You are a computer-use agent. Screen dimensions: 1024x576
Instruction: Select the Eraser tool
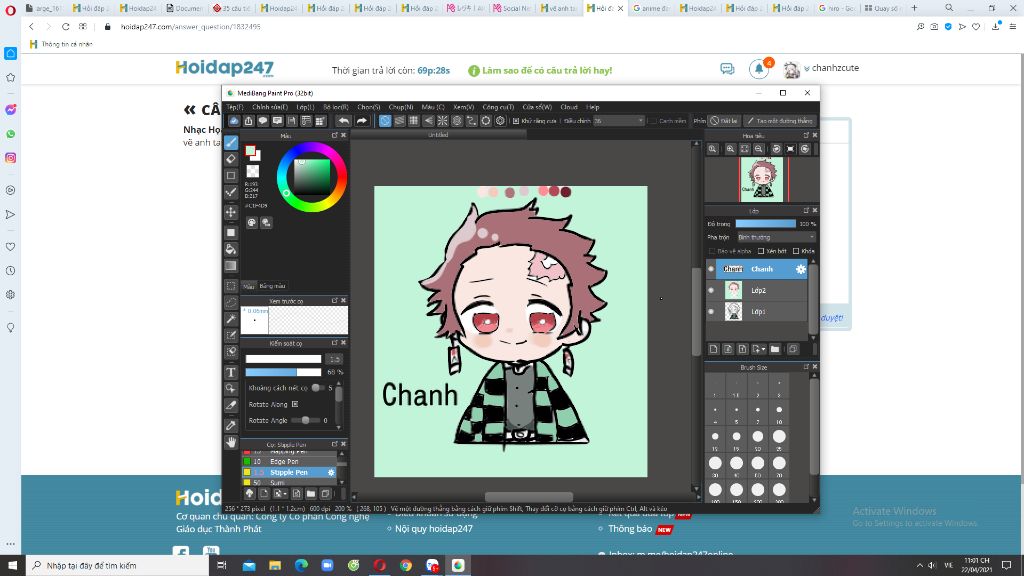tap(231, 159)
